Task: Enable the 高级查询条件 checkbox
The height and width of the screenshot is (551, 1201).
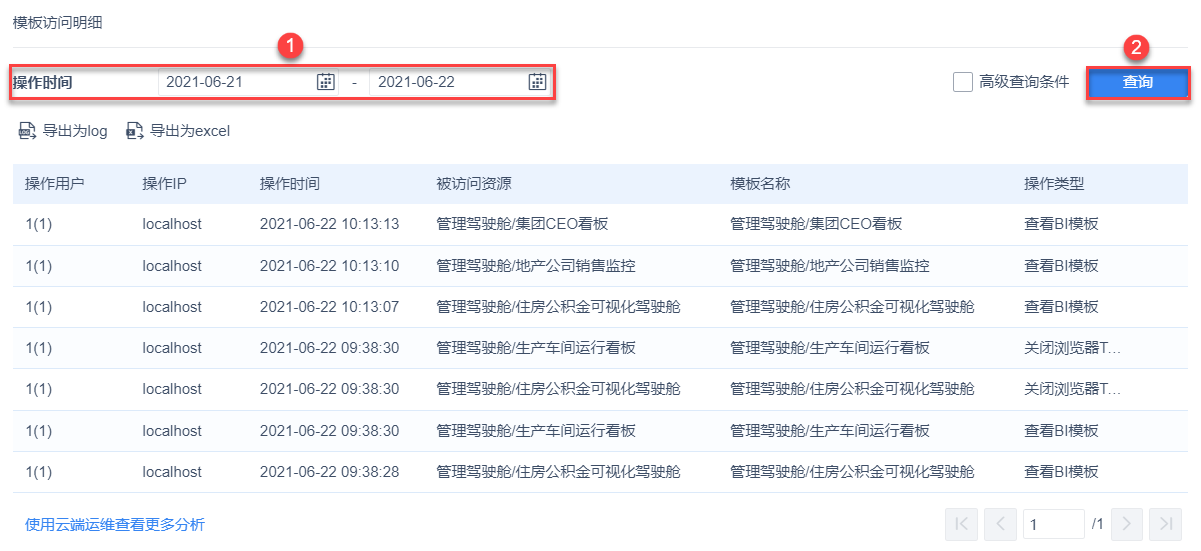Action: pos(963,82)
